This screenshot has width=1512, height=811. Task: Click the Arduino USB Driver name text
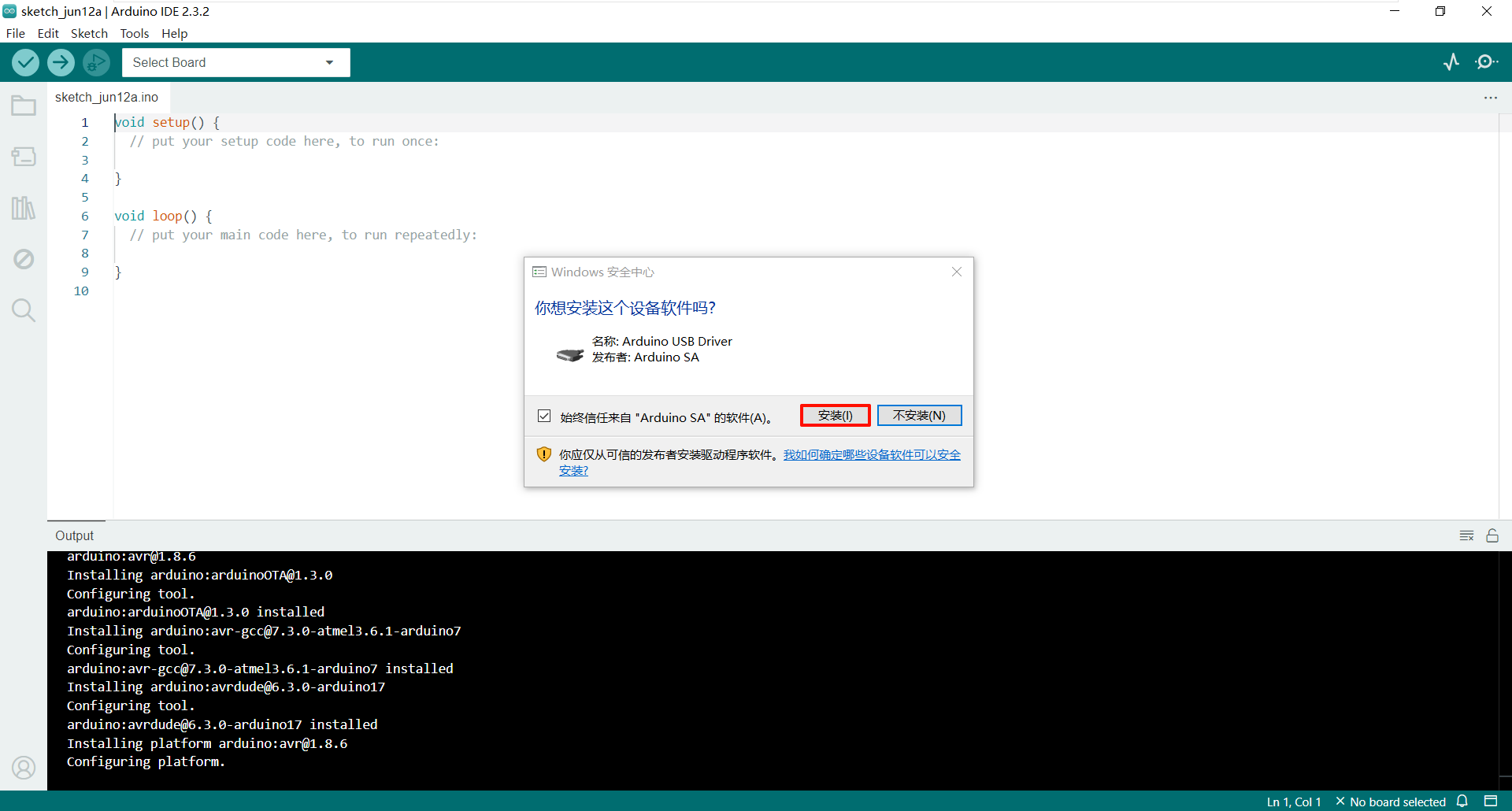pos(662,341)
